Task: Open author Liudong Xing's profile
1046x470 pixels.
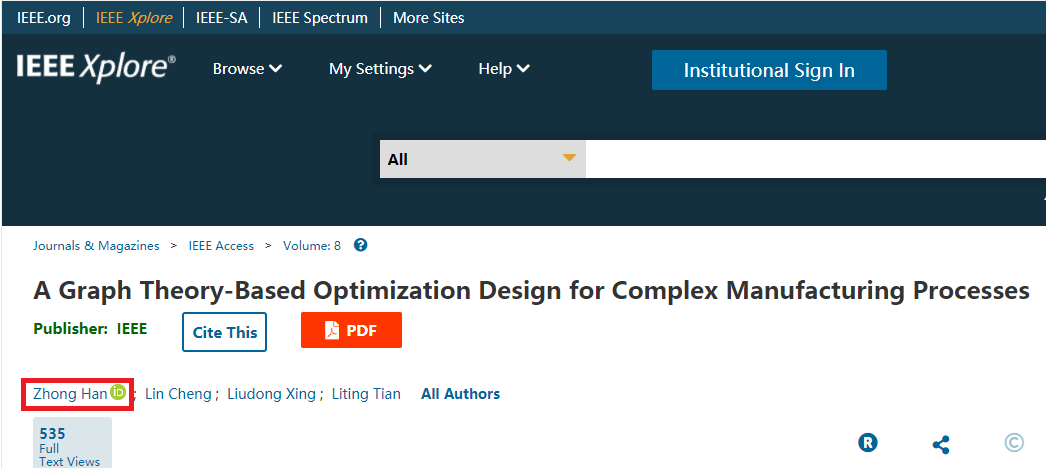Action: click(272, 394)
